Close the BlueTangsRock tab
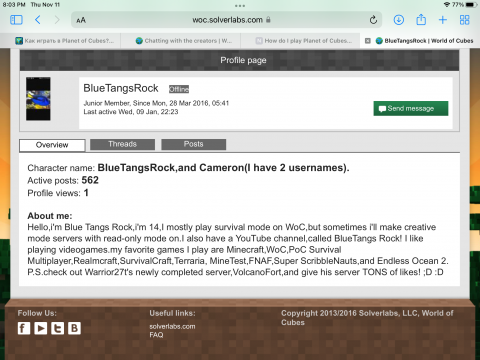Viewport: 480px width, 360px height. point(368,41)
